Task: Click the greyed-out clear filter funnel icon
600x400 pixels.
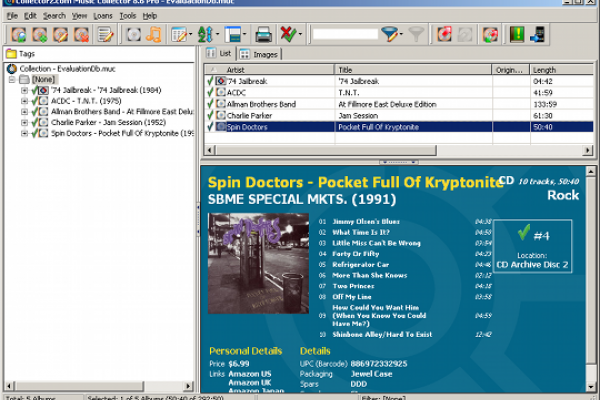Action: (416, 35)
